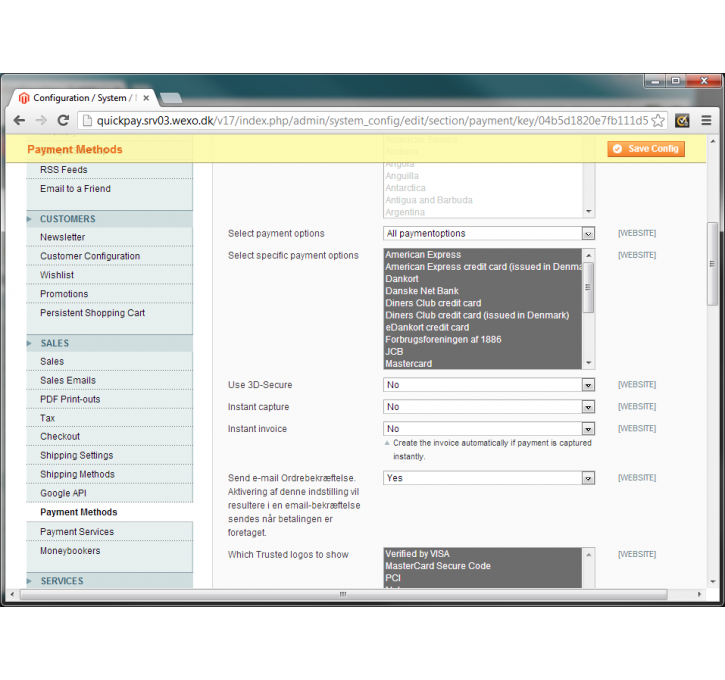Open the Chrome hamburger menu

[x=706, y=121]
